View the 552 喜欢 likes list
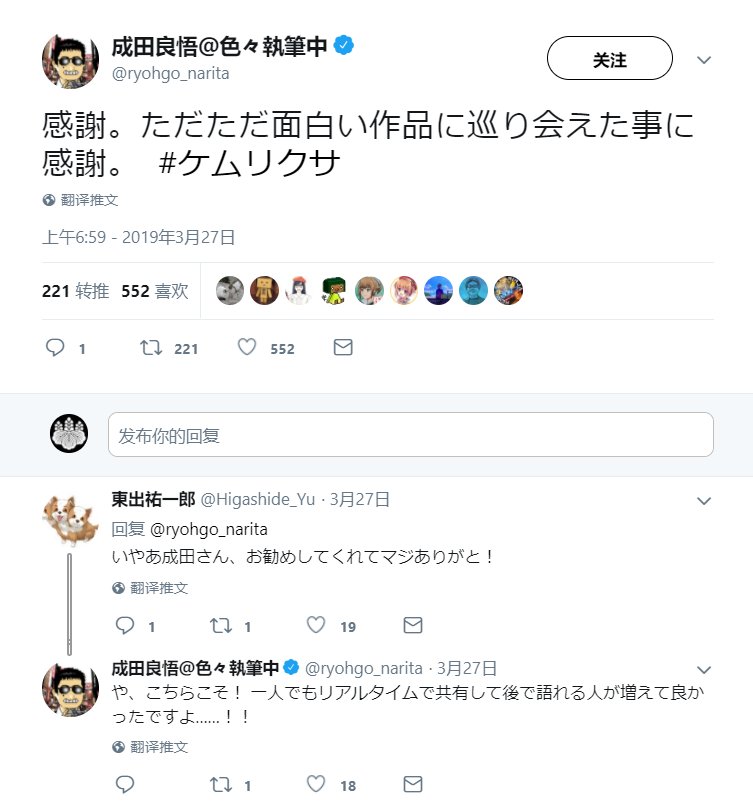The image size is (753, 805). (x=155, y=291)
